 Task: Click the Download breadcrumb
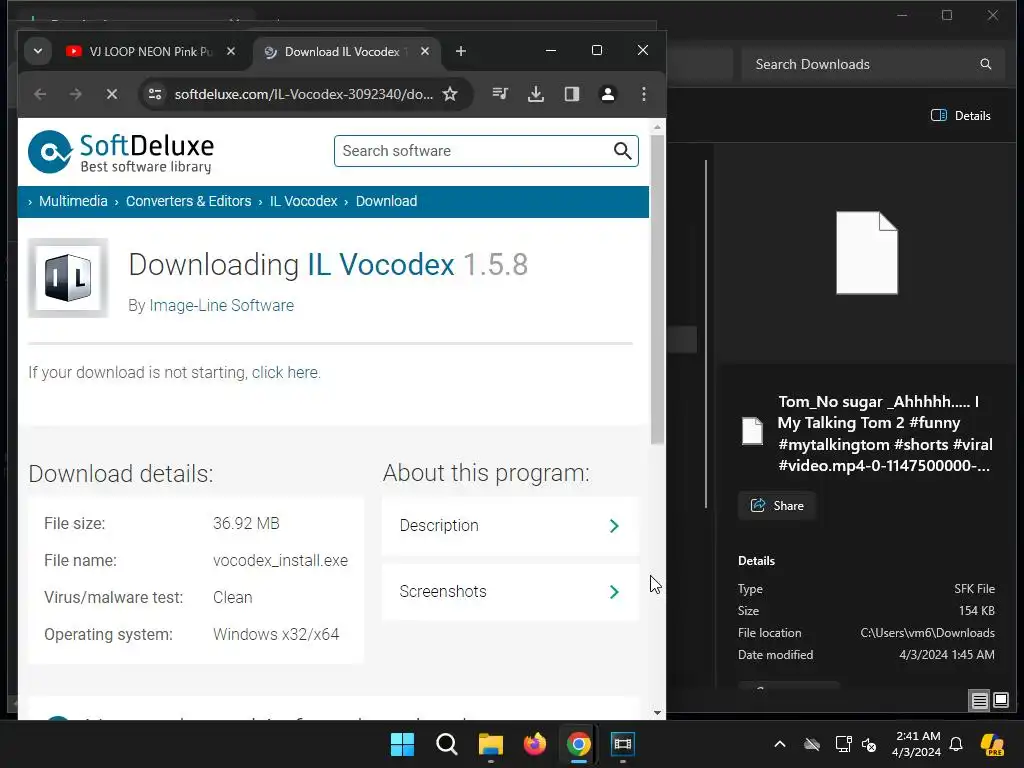click(387, 201)
